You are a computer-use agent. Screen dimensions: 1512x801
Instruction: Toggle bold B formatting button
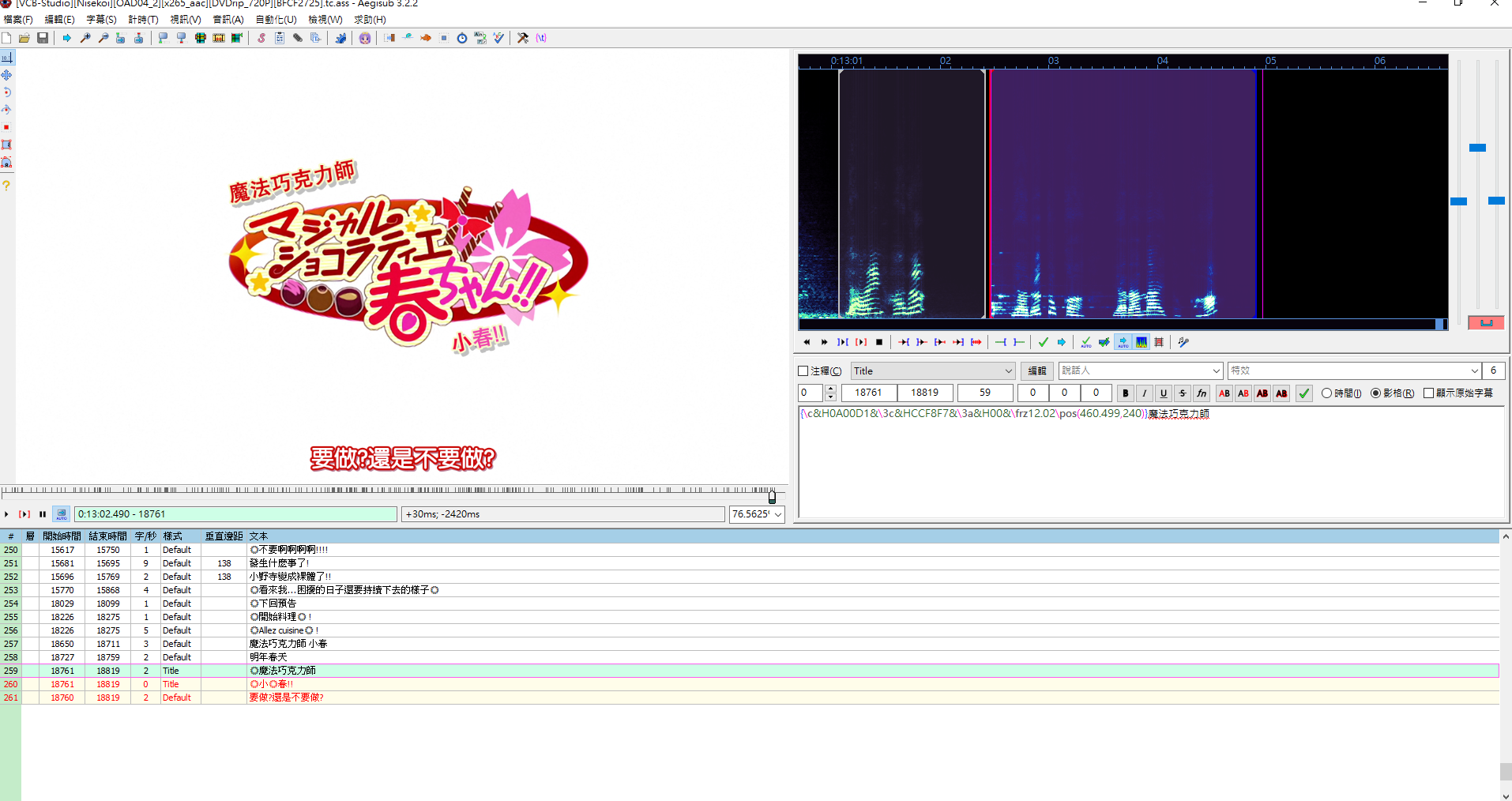pos(1126,393)
